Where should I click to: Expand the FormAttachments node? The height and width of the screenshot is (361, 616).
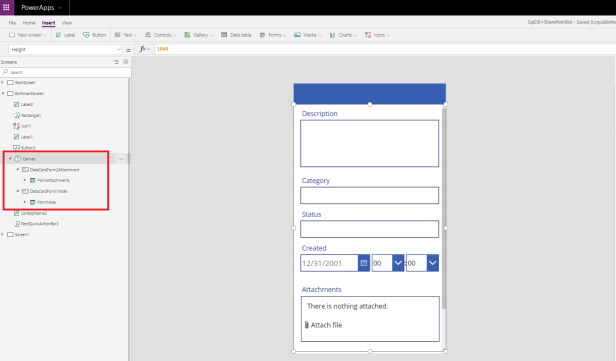point(25,180)
